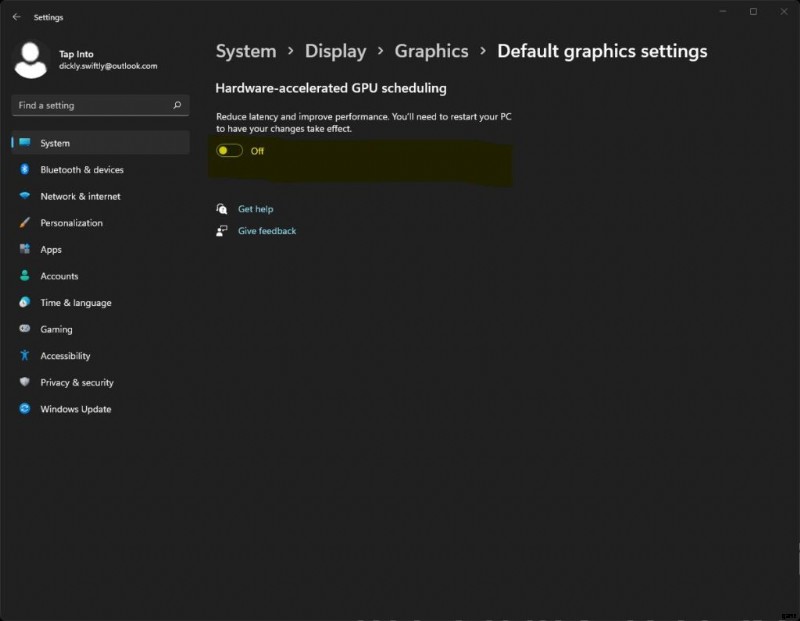The width and height of the screenshot is (800, 621).
Task: Click the Accounts person icon in sidebar
Action: click(24, 276)
